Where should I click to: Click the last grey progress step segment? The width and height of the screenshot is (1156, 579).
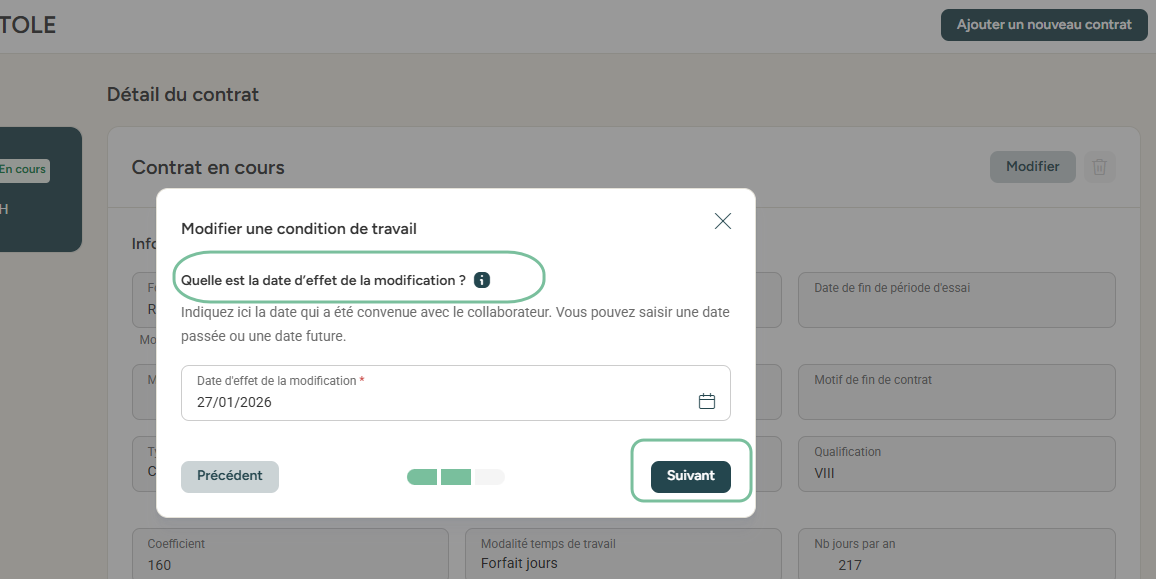(x=489, y=477)
